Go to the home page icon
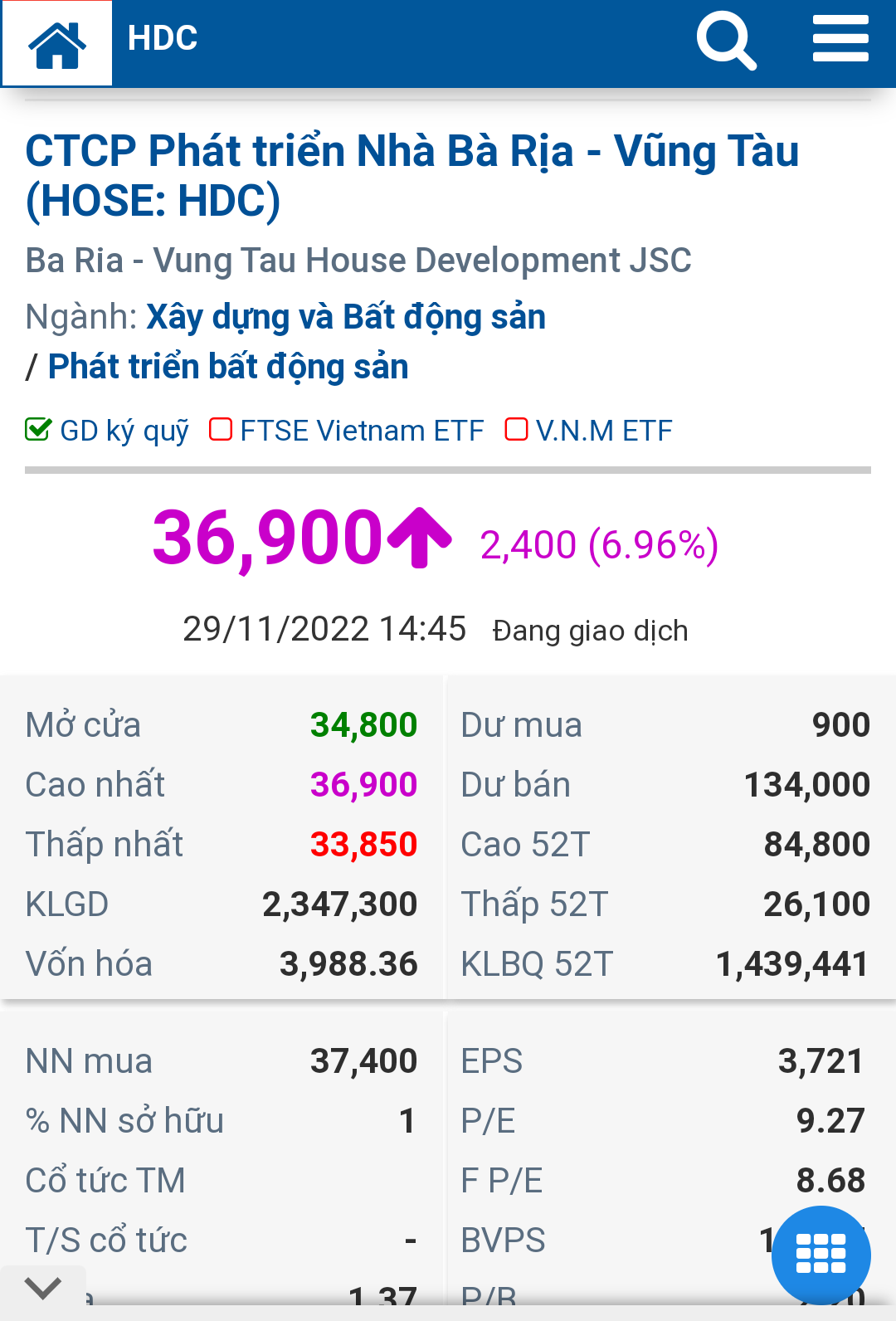This screenshot has height=1321, width=896. pos(56,44)
